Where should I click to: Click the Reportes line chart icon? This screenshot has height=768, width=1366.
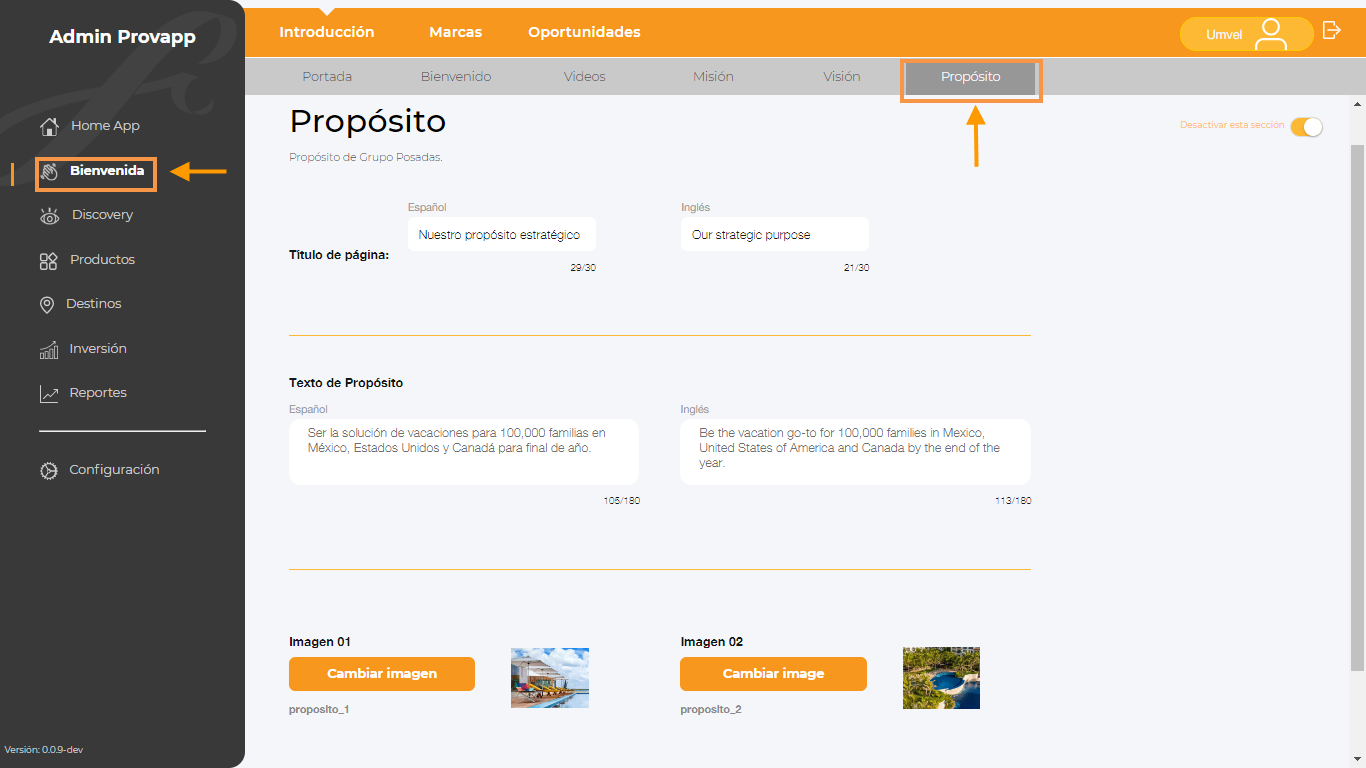pos(49,394)
